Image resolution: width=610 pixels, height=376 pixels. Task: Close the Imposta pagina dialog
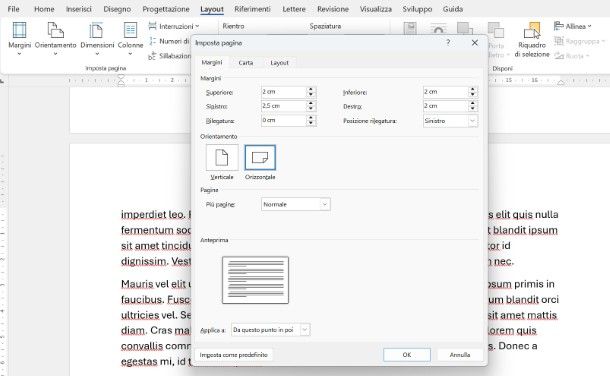pos(475,42)
